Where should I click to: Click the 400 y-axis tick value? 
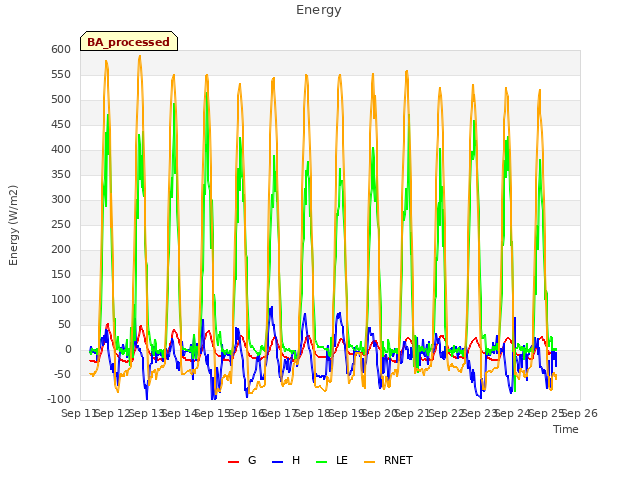61,149
